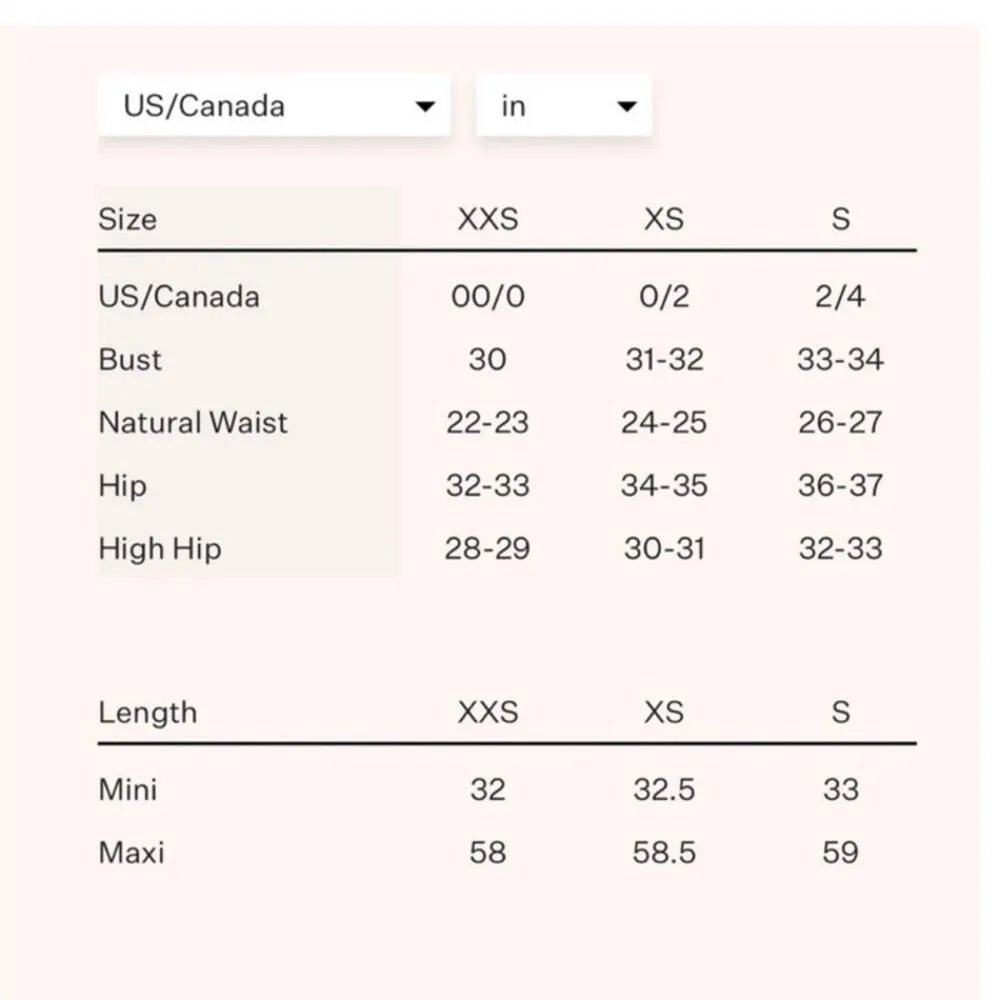Screen dimensions: 1000x1000
Task: Open the 'in' unit dropdown
Action: click(562, 106)
